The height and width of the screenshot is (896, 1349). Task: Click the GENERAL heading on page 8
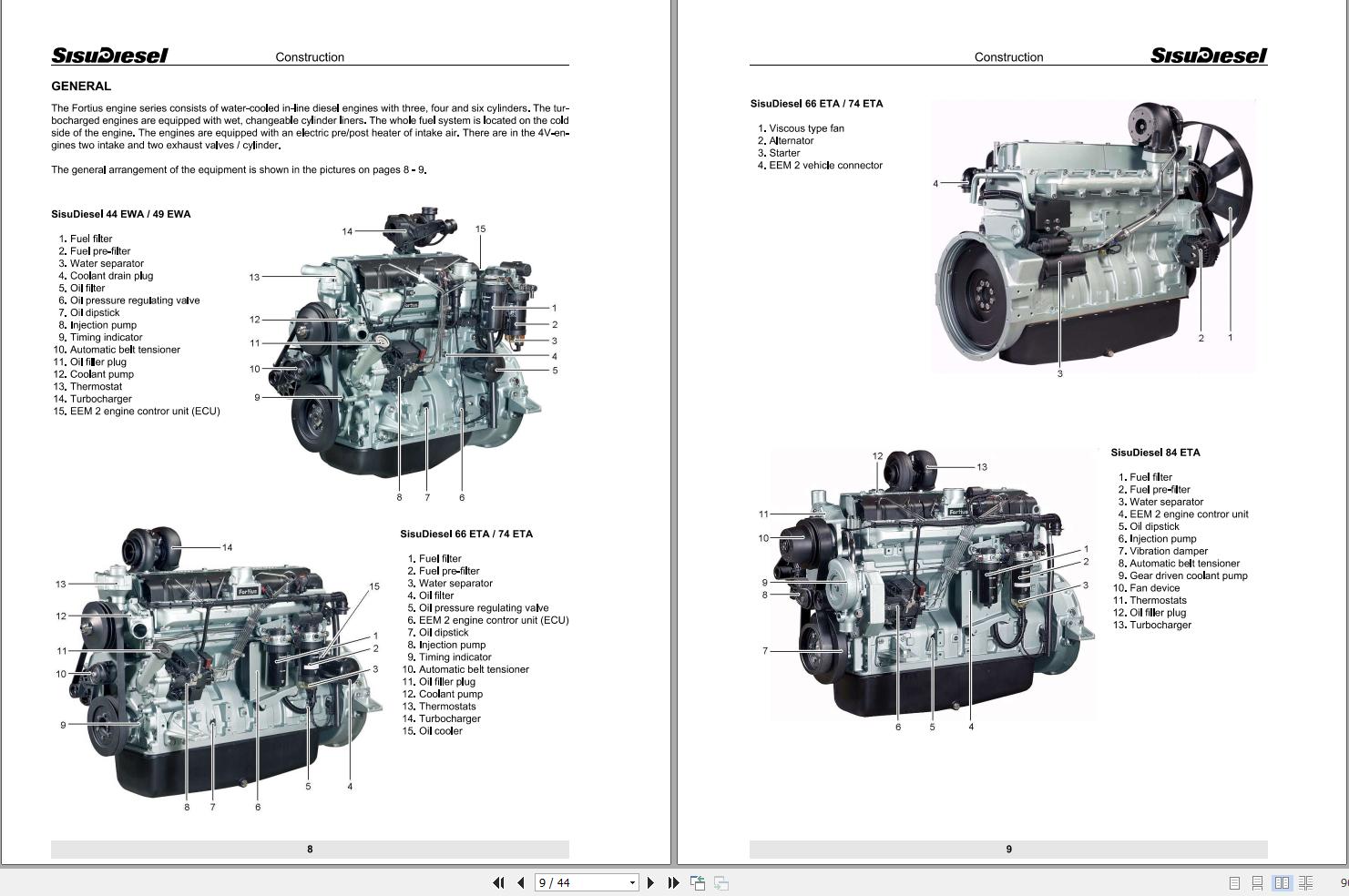(x=81, y=87)
